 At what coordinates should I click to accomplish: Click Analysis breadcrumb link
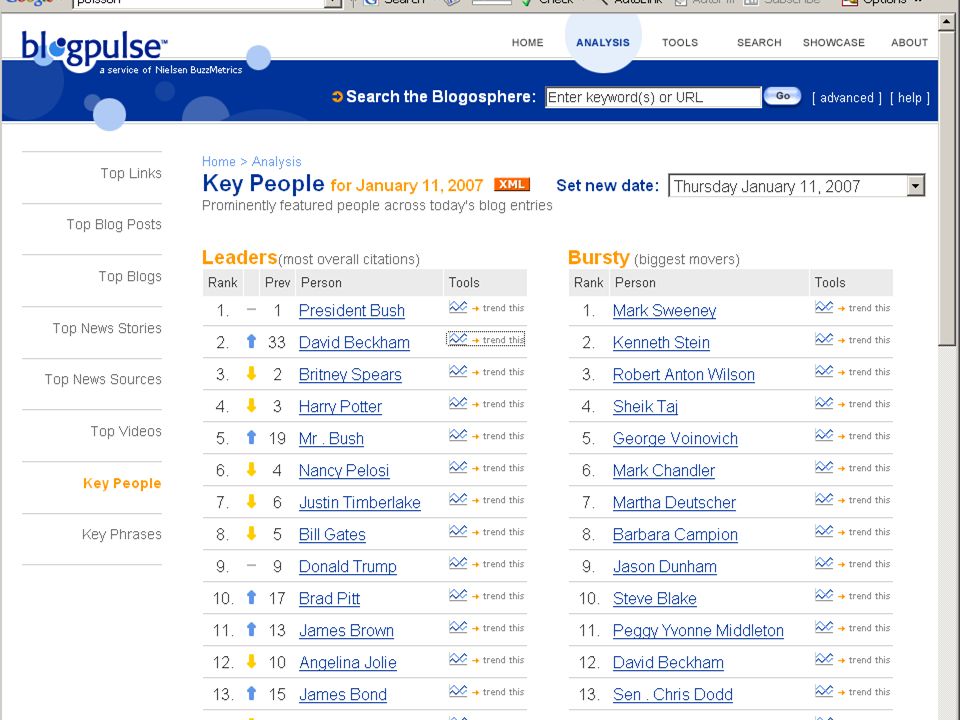click(x=276, y=162)
